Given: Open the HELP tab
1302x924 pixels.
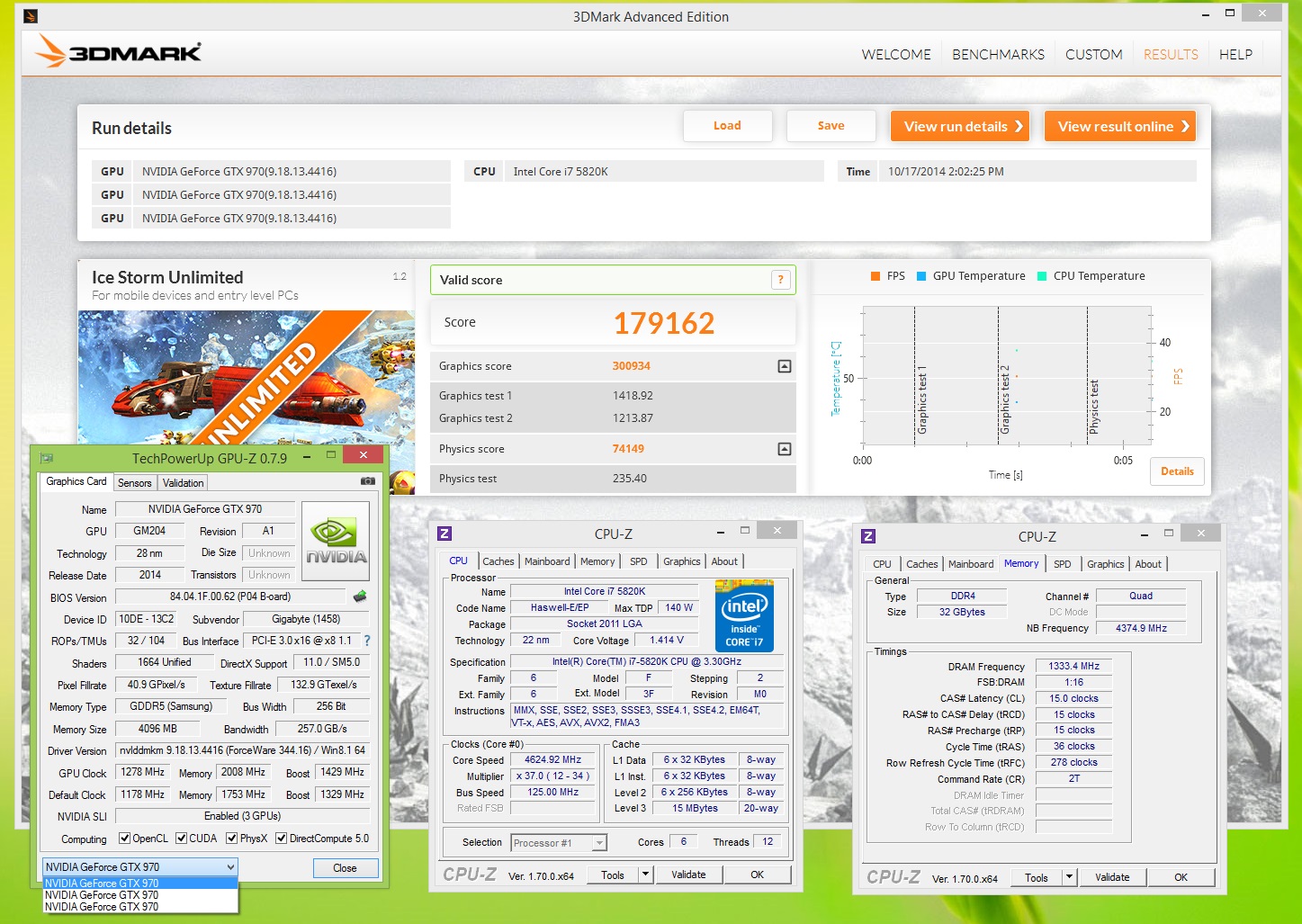Looking at the screenshot, I should tap(1235, 55).
